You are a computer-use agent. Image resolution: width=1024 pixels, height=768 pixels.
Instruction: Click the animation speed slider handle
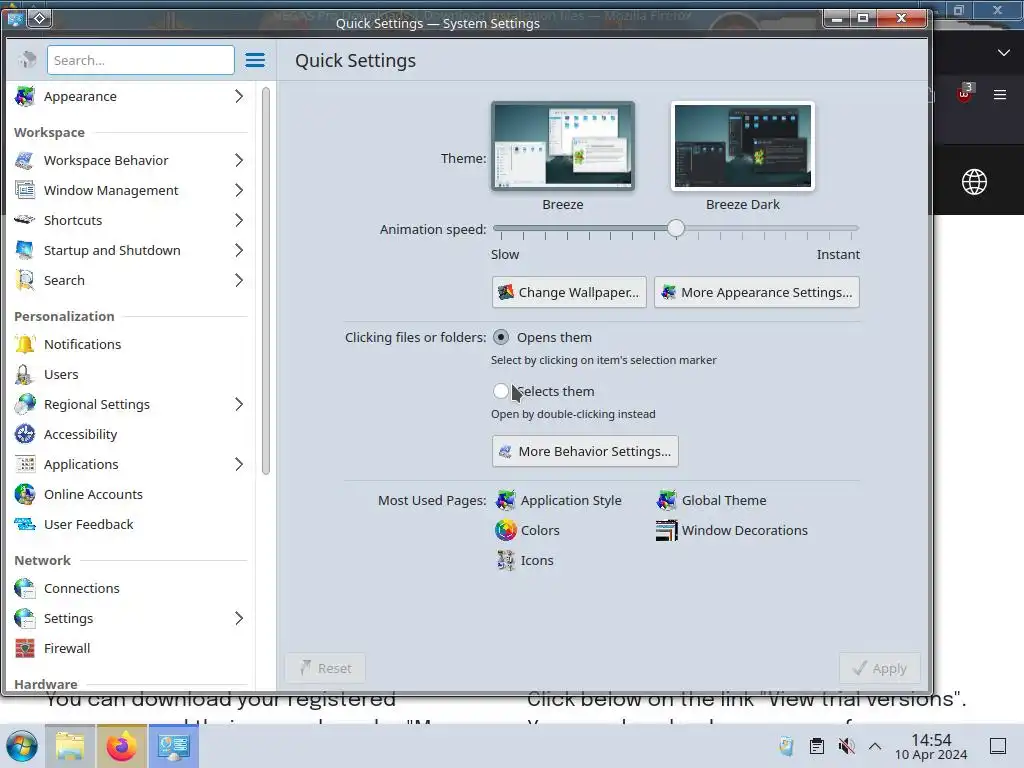click(x=676, y=229)
